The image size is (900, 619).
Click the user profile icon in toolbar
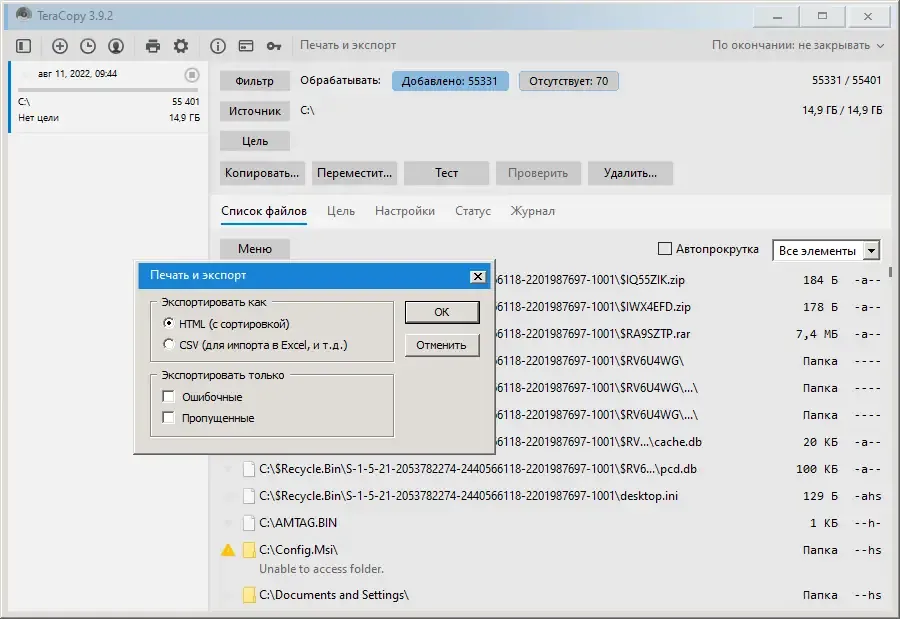point(116,46)
